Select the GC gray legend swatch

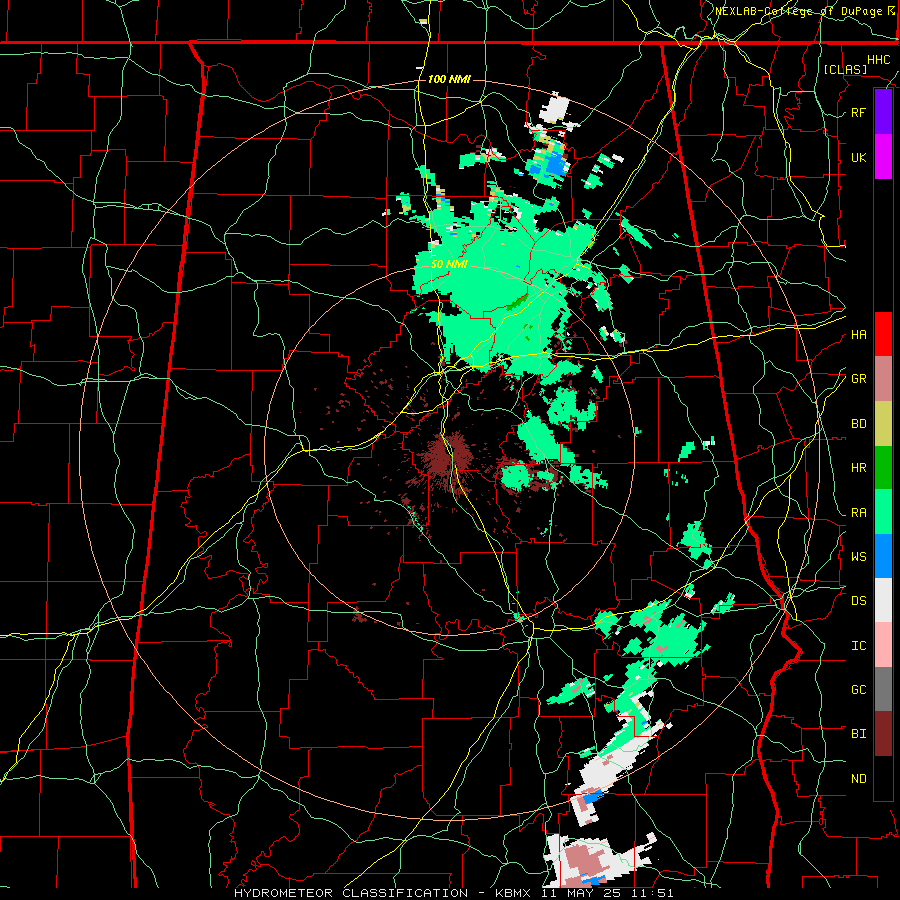click(883, 689)
